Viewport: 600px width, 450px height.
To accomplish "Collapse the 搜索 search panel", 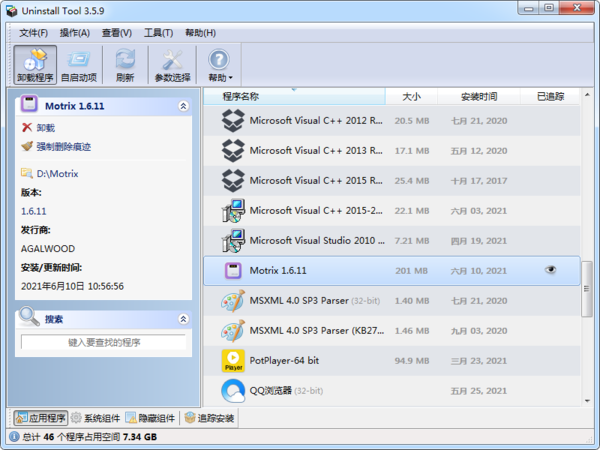I will pyautogui.click(x=183, y=319).
